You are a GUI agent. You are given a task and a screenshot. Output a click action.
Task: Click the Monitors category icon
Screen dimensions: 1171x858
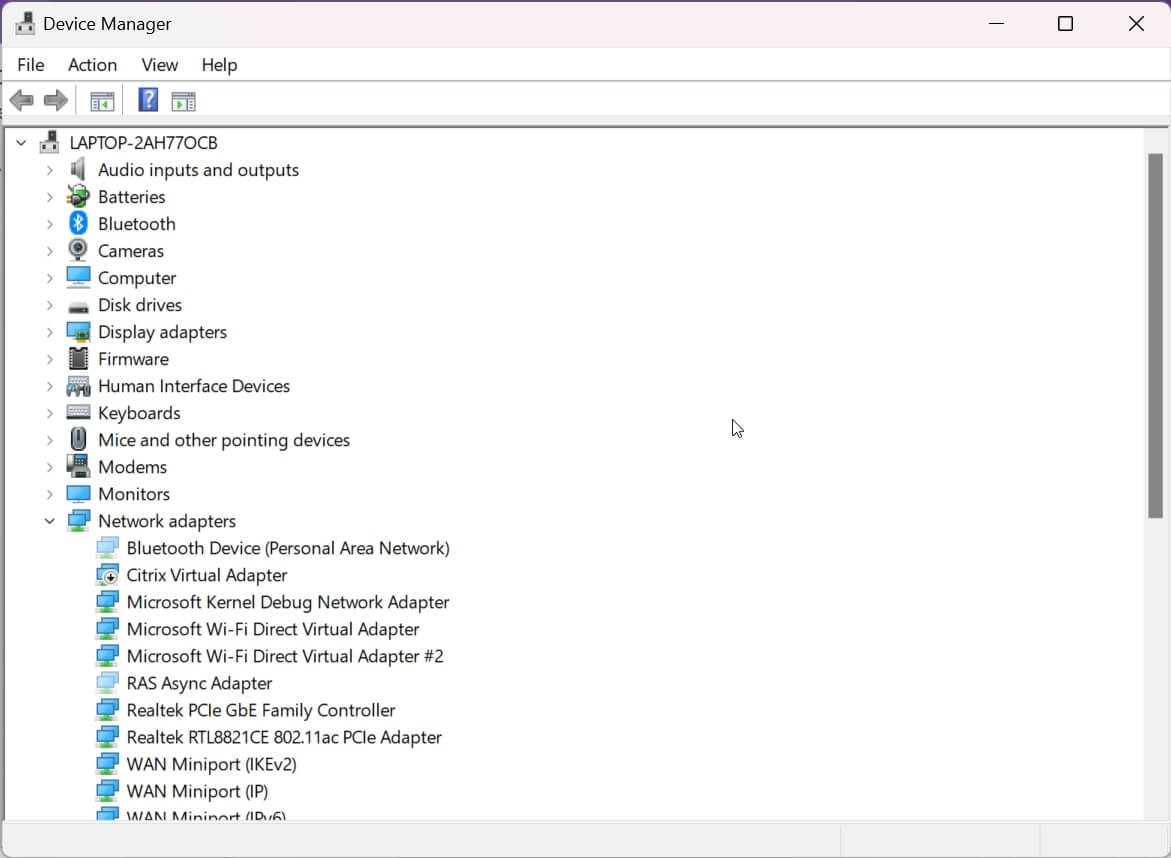coord(78,494)
